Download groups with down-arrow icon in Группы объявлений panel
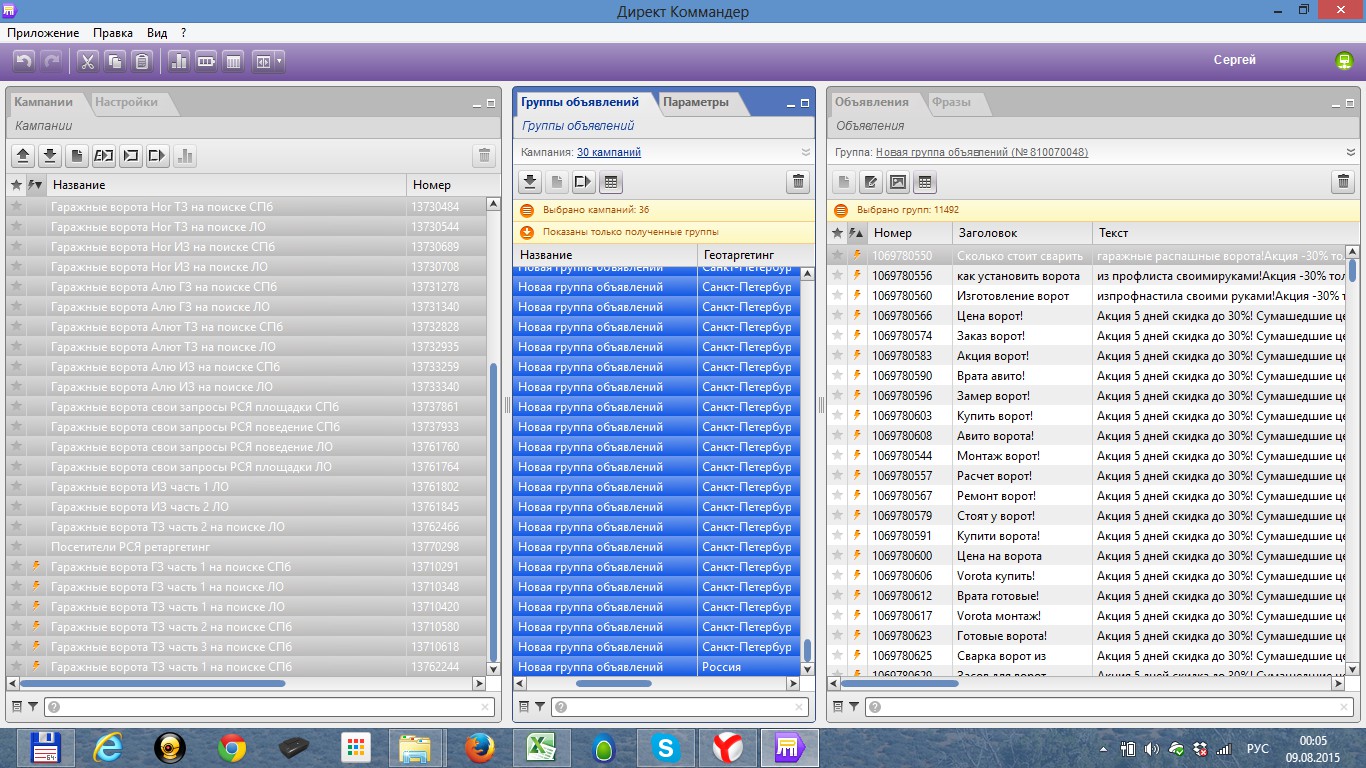 pos(530,182)
